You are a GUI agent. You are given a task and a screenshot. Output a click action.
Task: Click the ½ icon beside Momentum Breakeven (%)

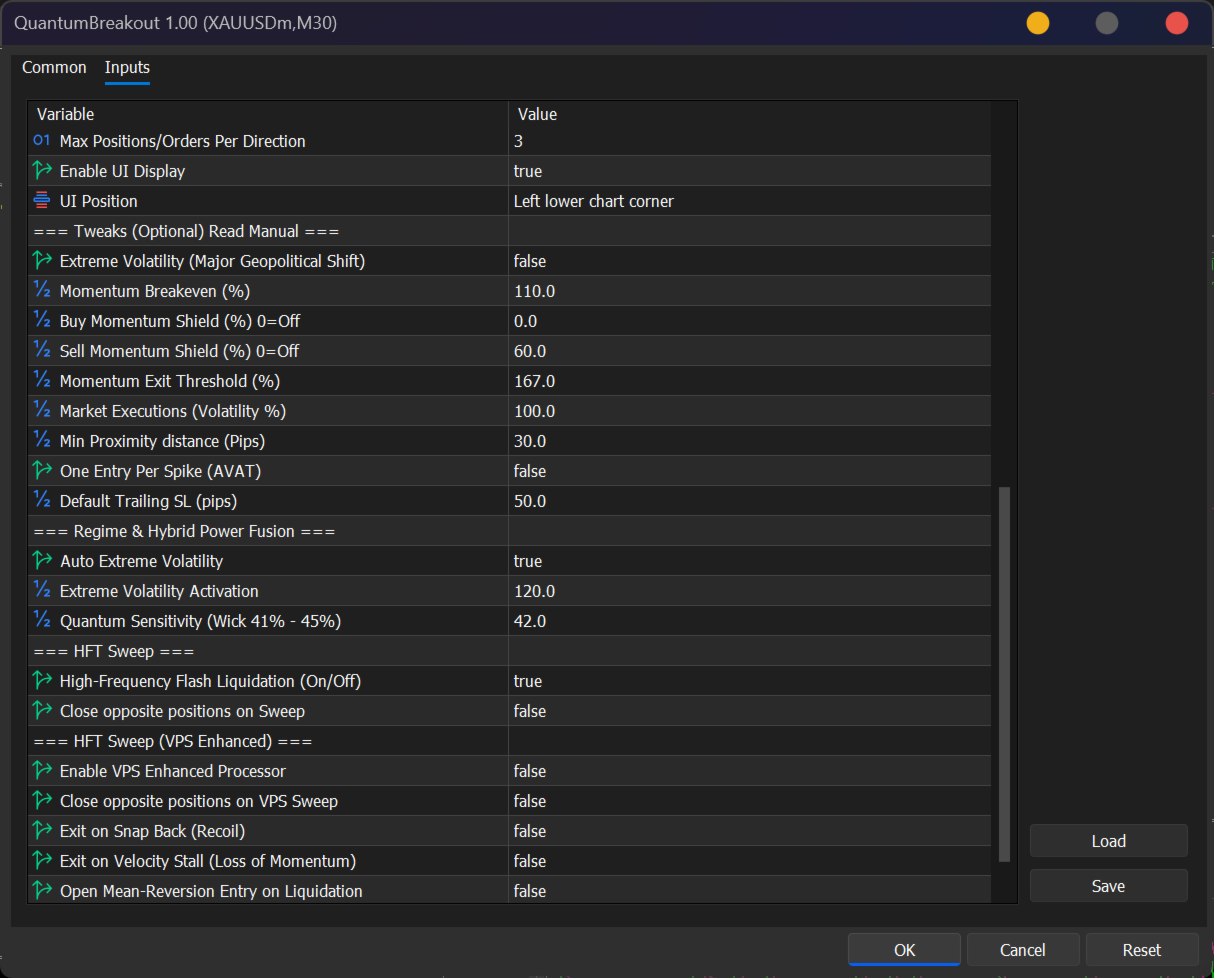click(x=42, y=291)
